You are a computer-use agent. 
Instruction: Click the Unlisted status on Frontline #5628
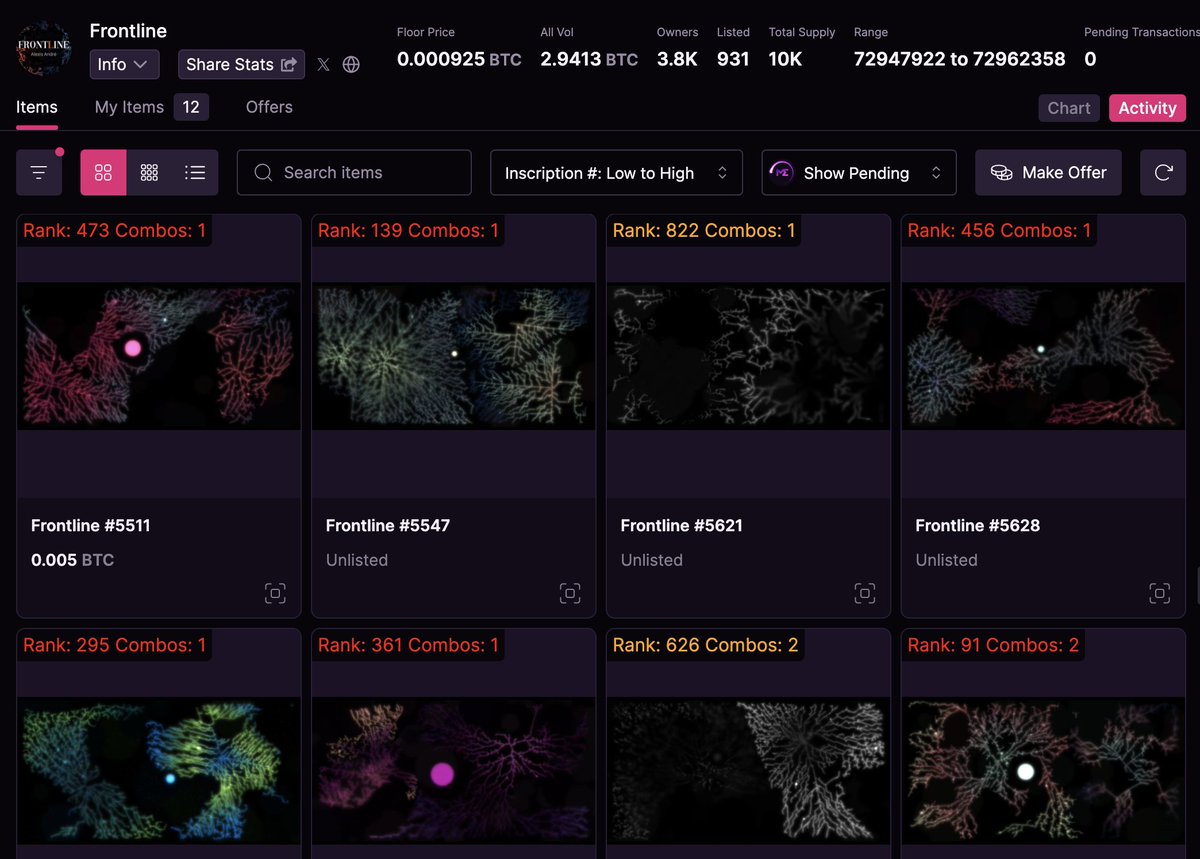(947, 560)
